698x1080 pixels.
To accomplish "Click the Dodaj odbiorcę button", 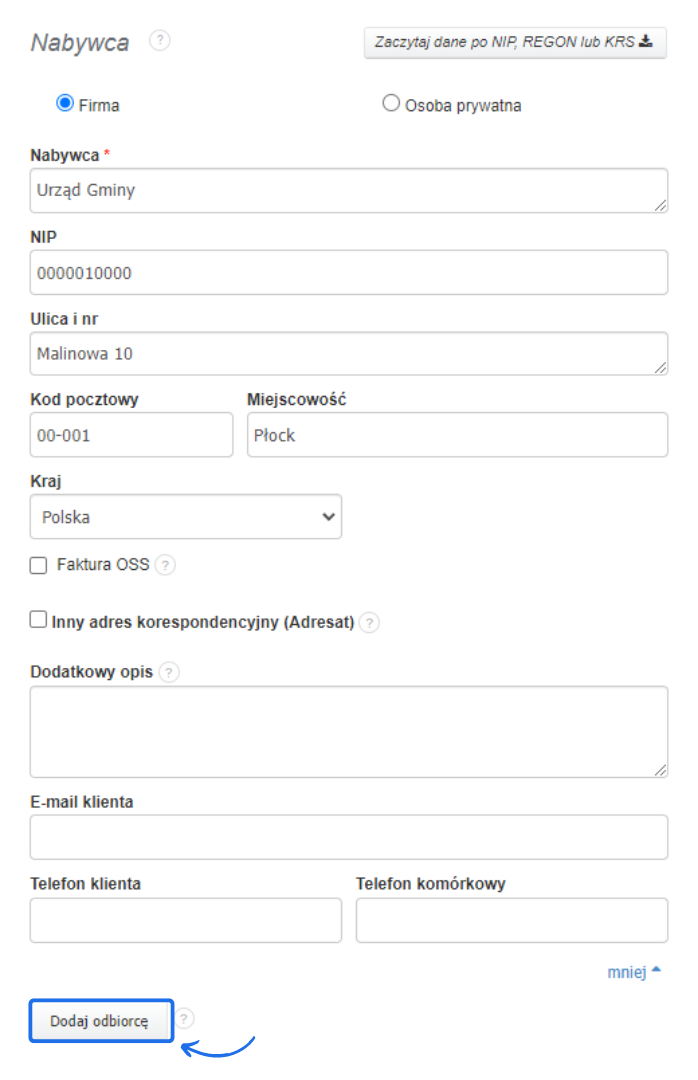I will (x=101, y=1021).
